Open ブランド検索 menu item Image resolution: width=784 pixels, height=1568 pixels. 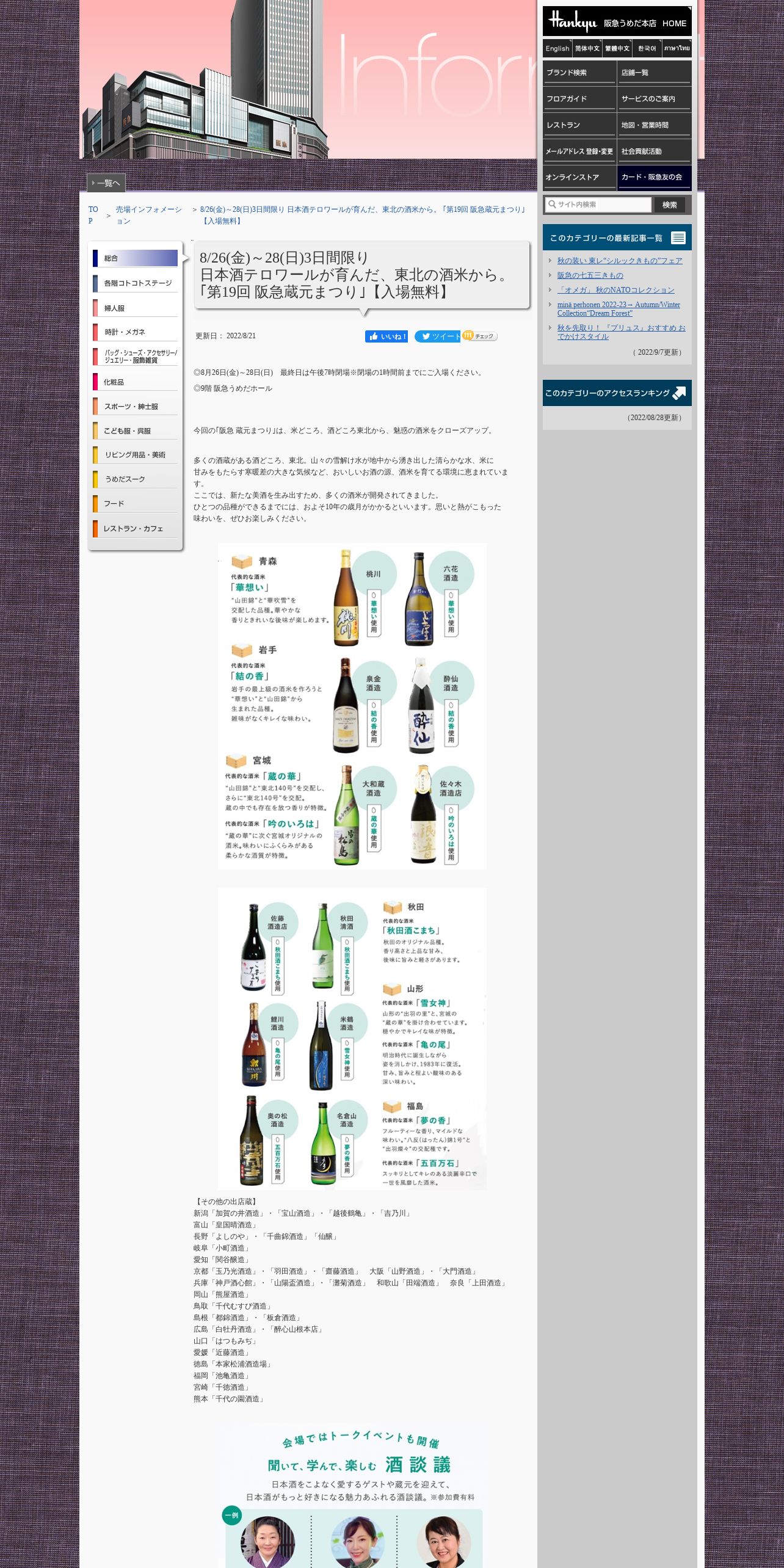[579, 73]
